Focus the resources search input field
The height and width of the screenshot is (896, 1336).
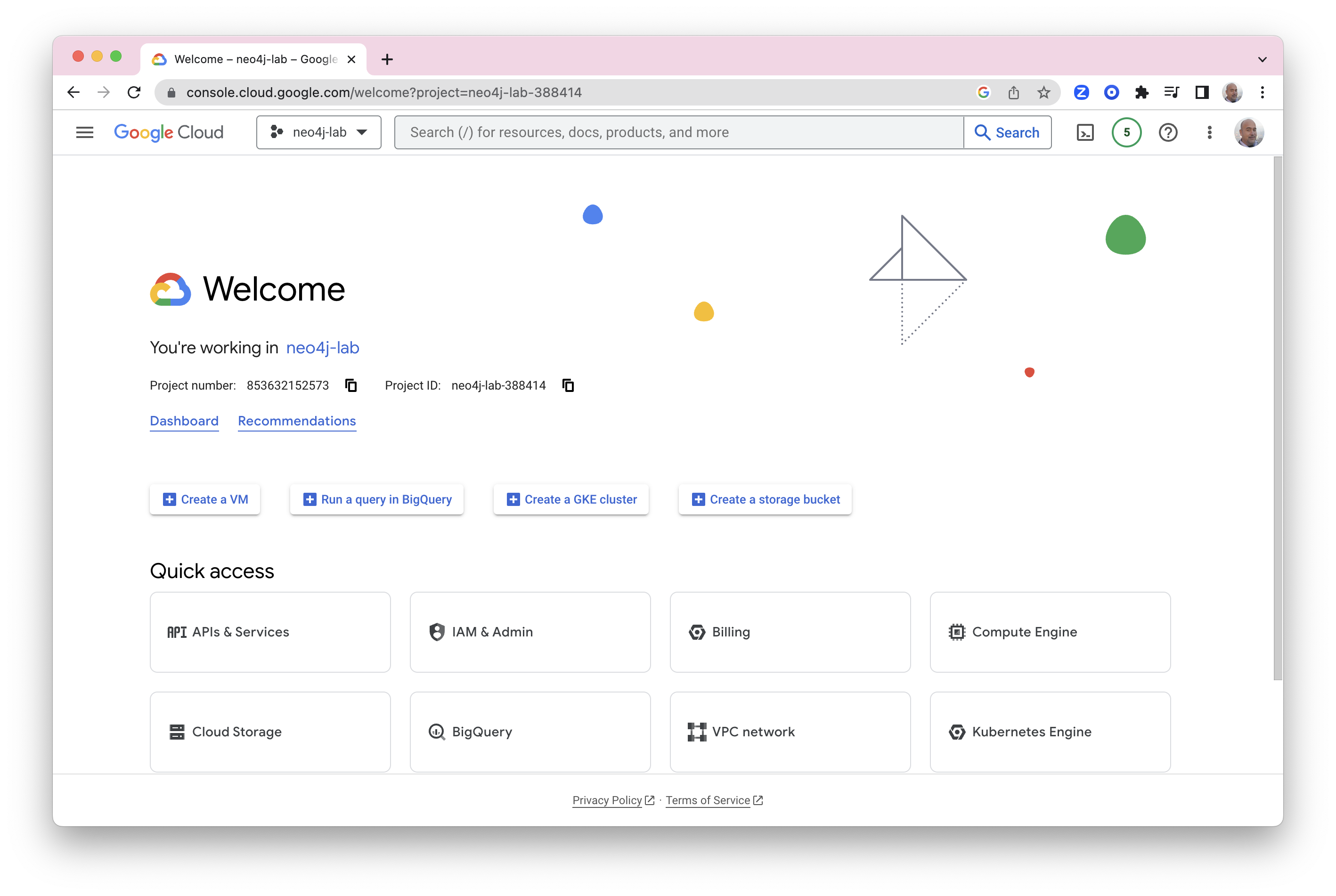point(678,132)
